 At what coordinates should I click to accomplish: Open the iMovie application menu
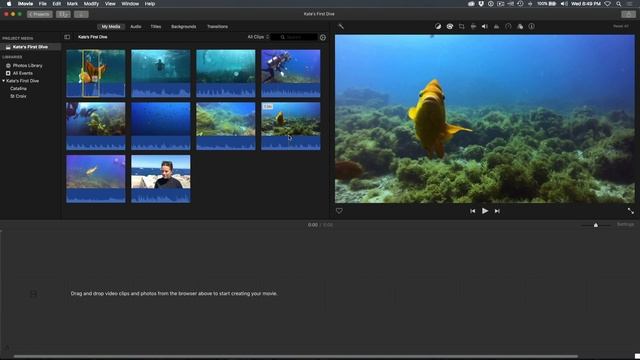pos(25,4)
